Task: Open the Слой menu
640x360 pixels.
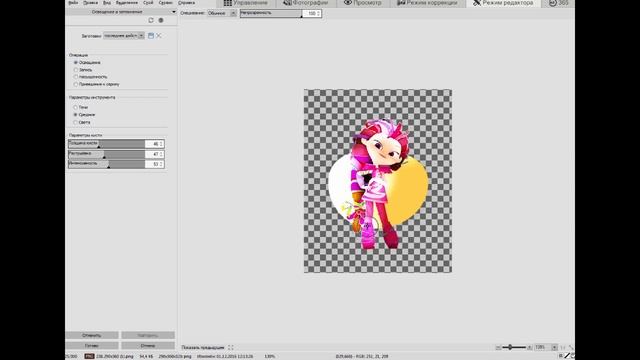Action: [x=148, y=2]
